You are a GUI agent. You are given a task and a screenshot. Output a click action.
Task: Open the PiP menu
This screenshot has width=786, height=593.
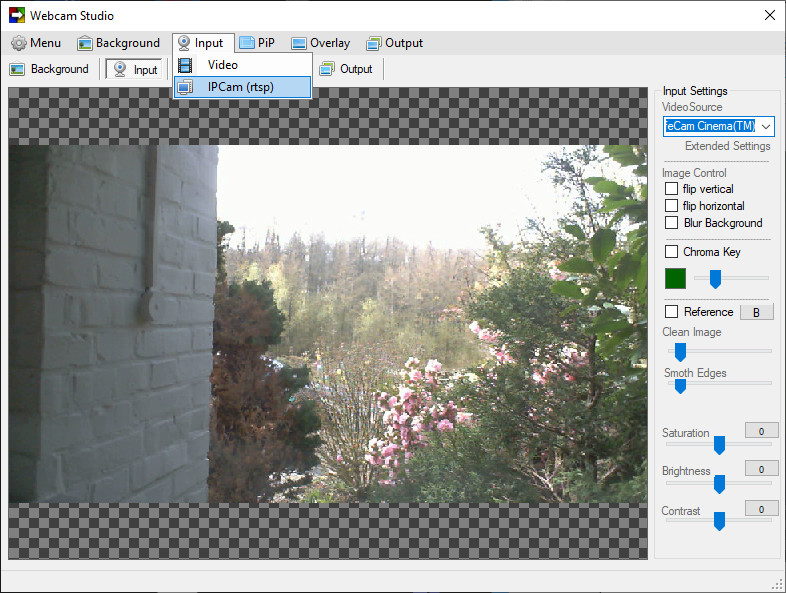pyautogui.click(x=257, y=43)
